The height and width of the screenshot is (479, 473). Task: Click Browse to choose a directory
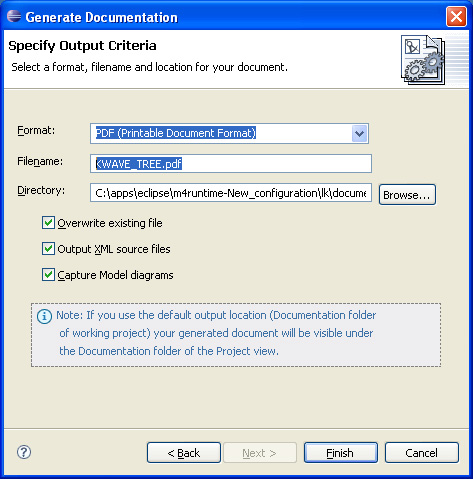coord(407,195)
